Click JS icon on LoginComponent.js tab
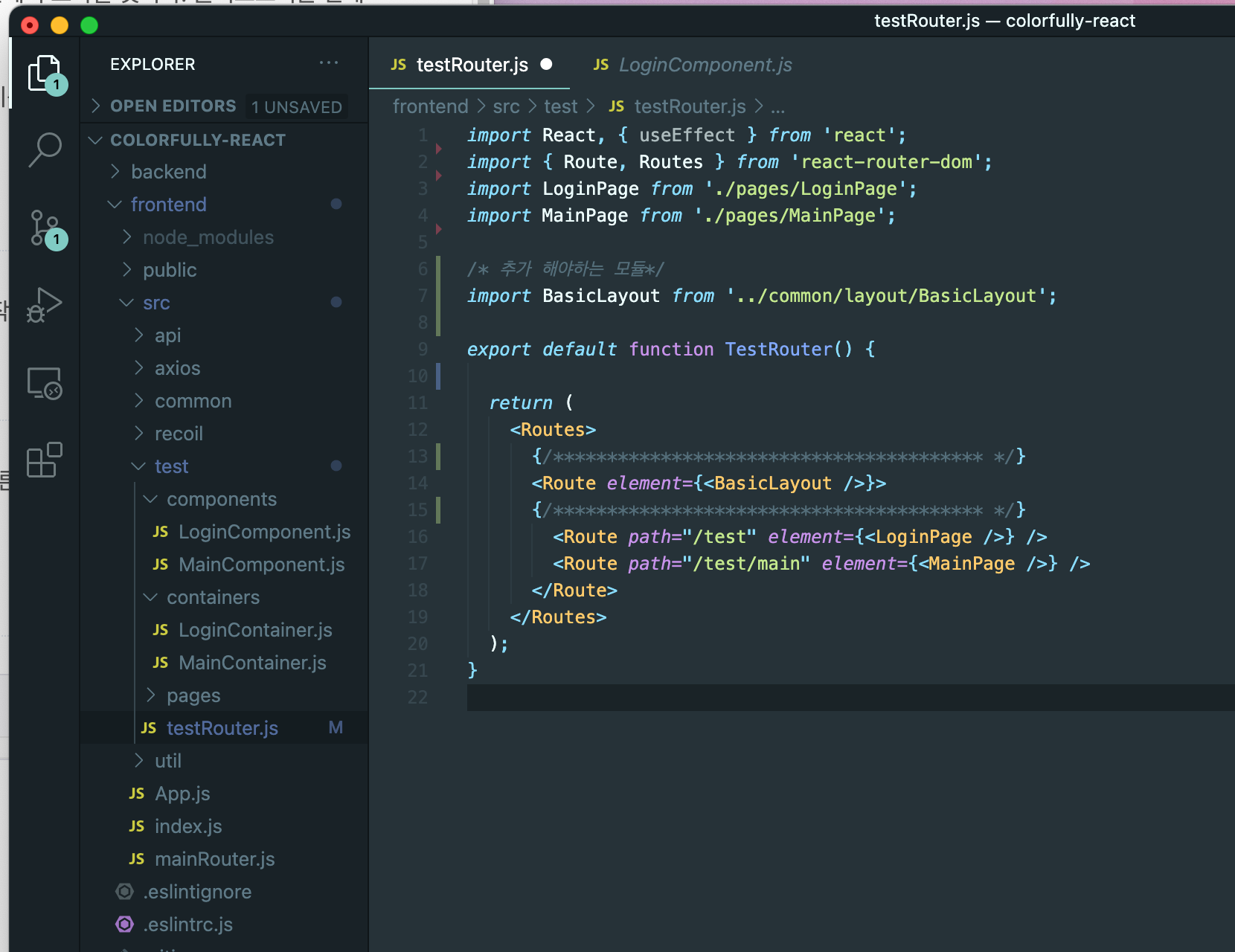Image resolution: width=1235 pixels, height=952 pixels. 601,65
